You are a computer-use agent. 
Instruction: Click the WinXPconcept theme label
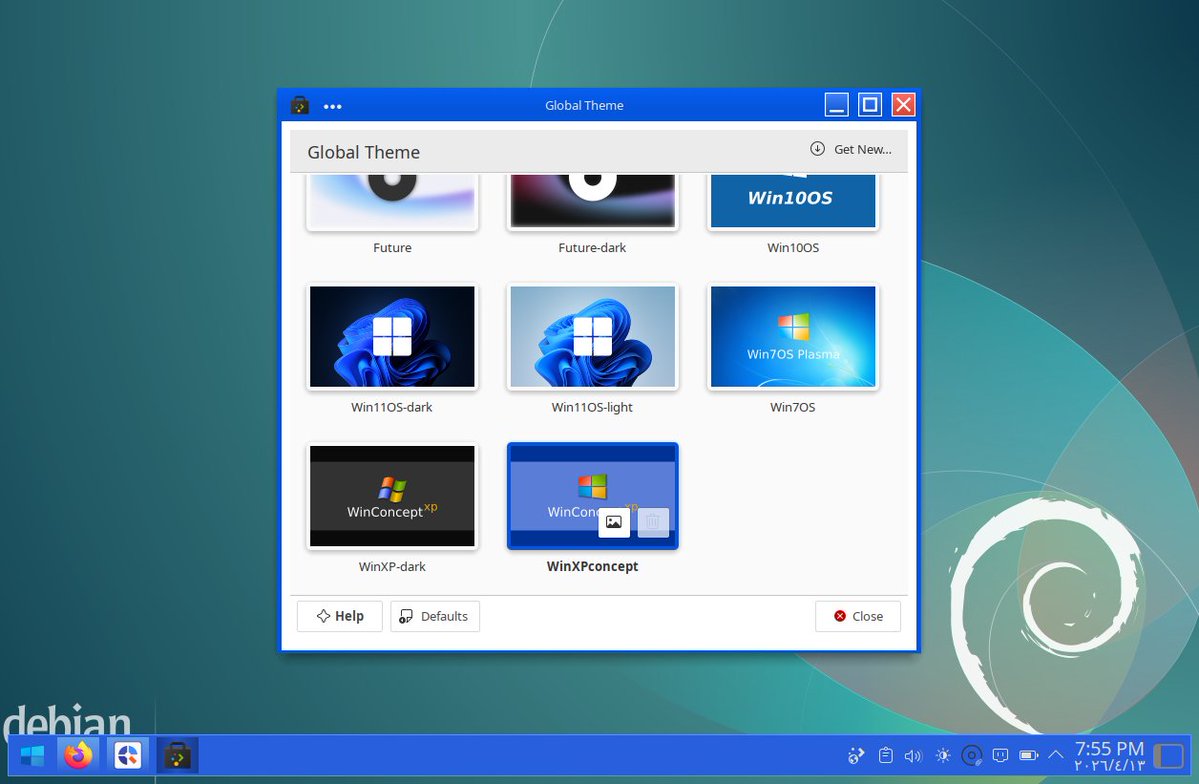593,567
